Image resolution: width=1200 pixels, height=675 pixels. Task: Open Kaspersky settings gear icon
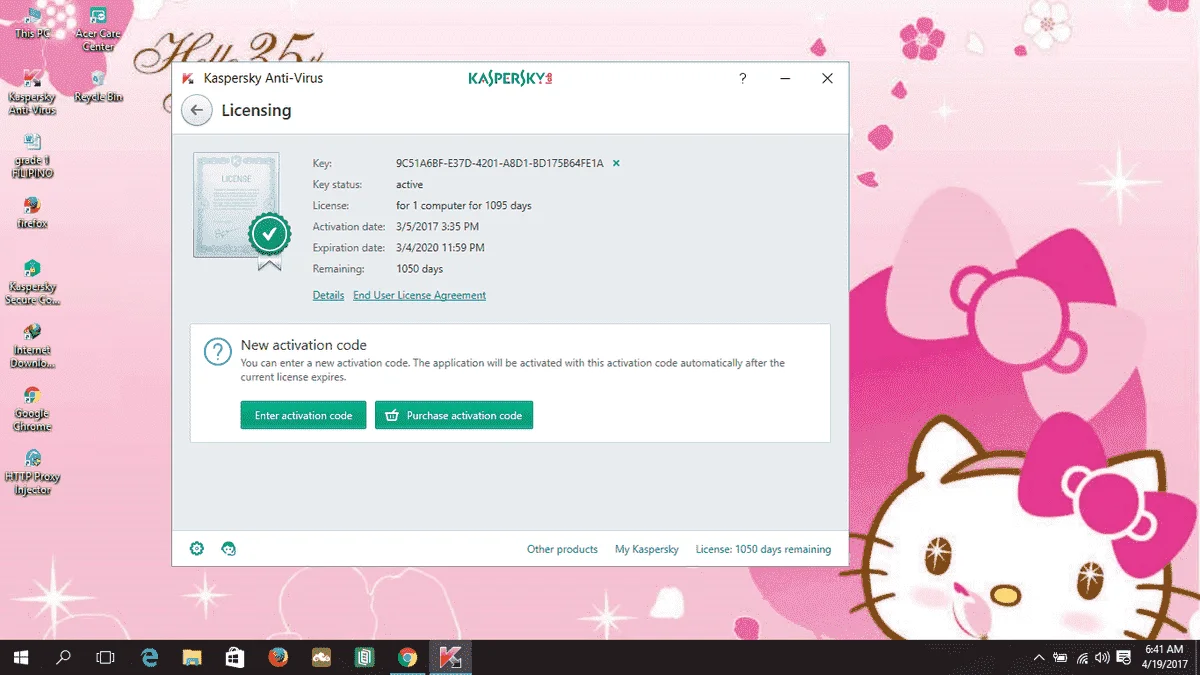197,549
